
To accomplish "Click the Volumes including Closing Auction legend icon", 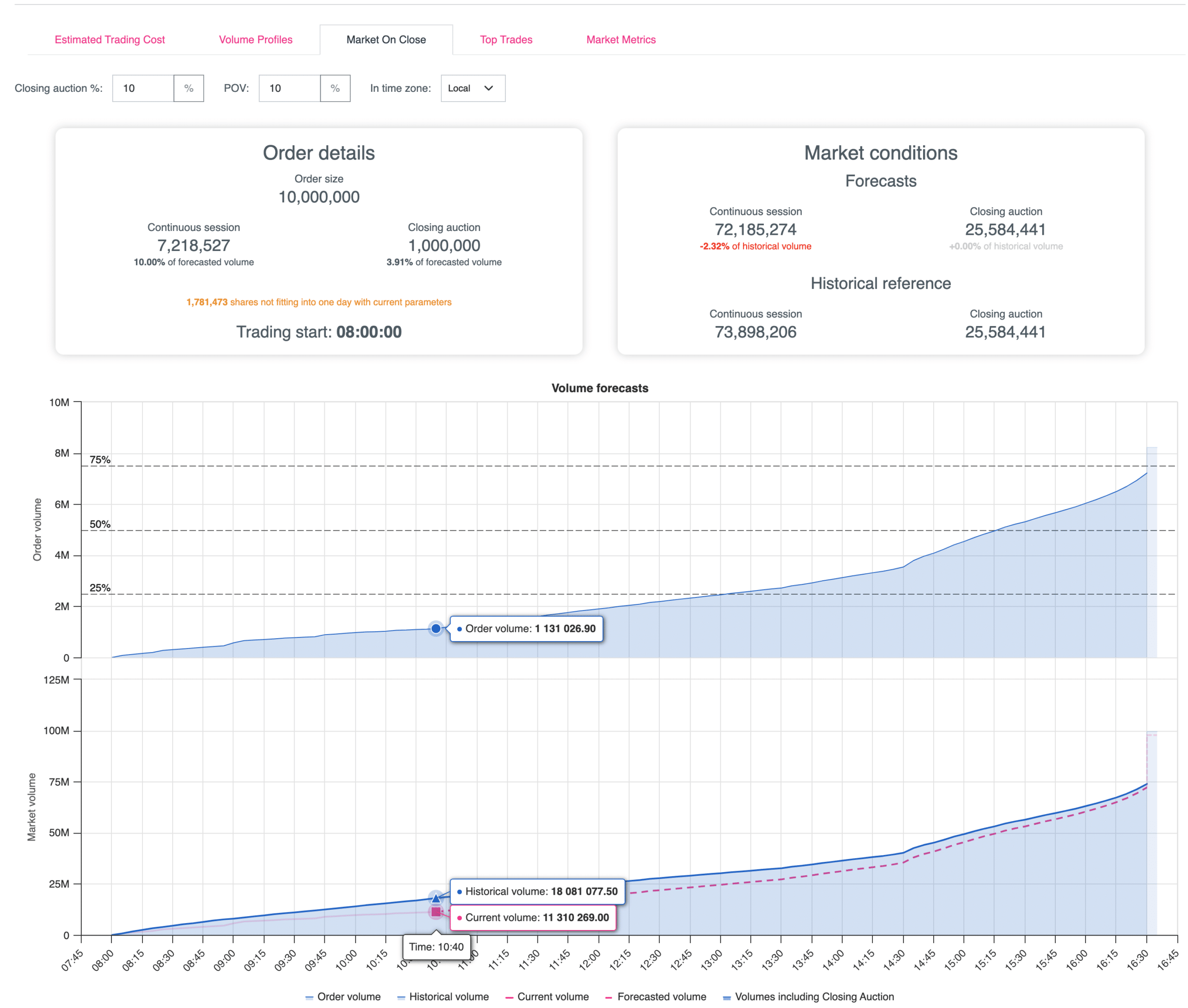I will (727, 997).
